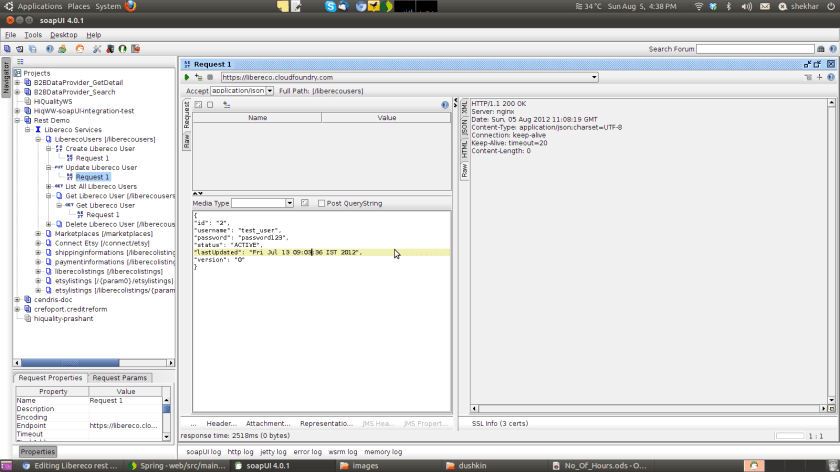Viewport: 840px width, 472px height.
Task: Click the Bluetooth icon in system tray
Action: click(728, 6)
